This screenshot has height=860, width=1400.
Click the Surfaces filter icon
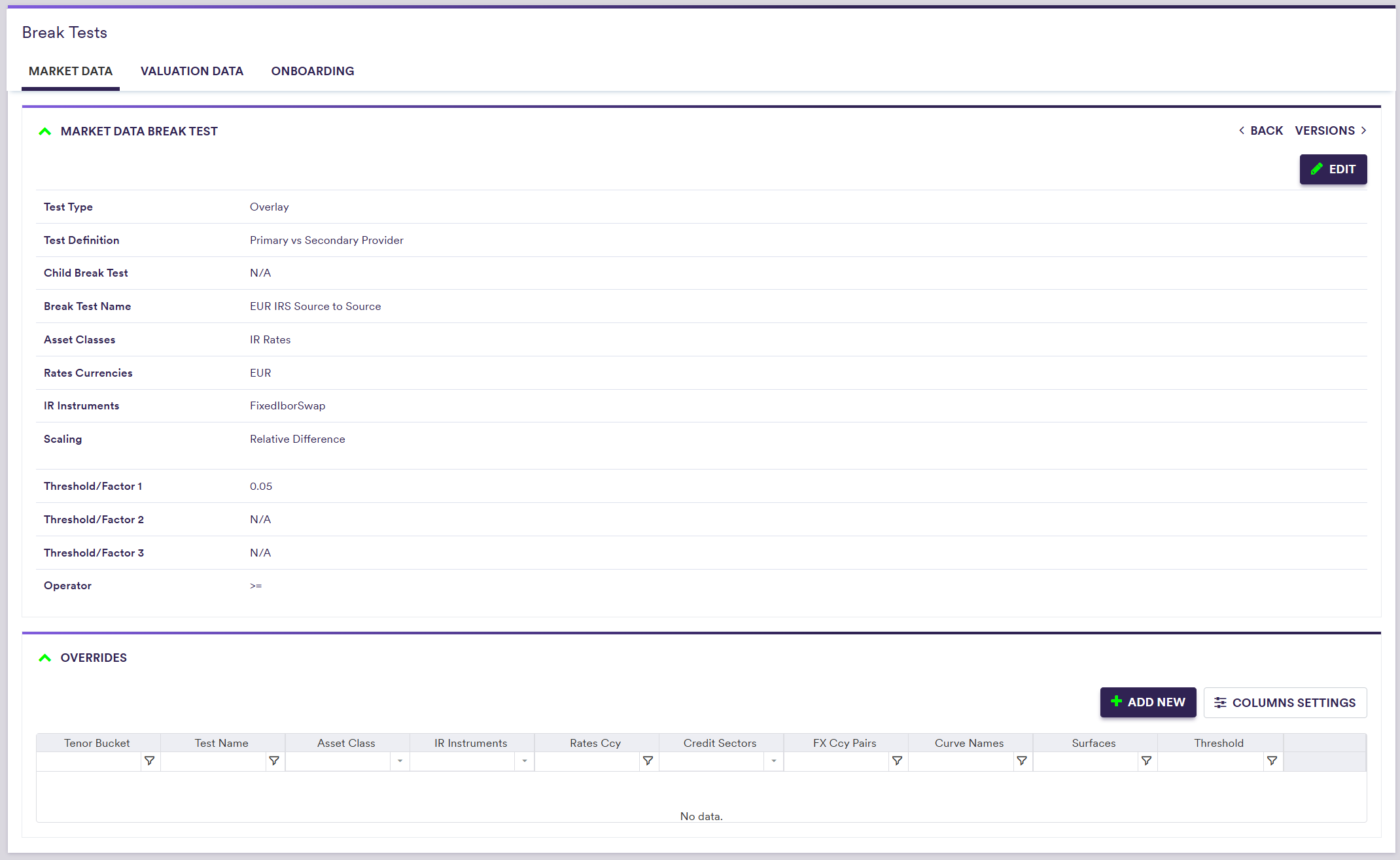[1146, 761]
